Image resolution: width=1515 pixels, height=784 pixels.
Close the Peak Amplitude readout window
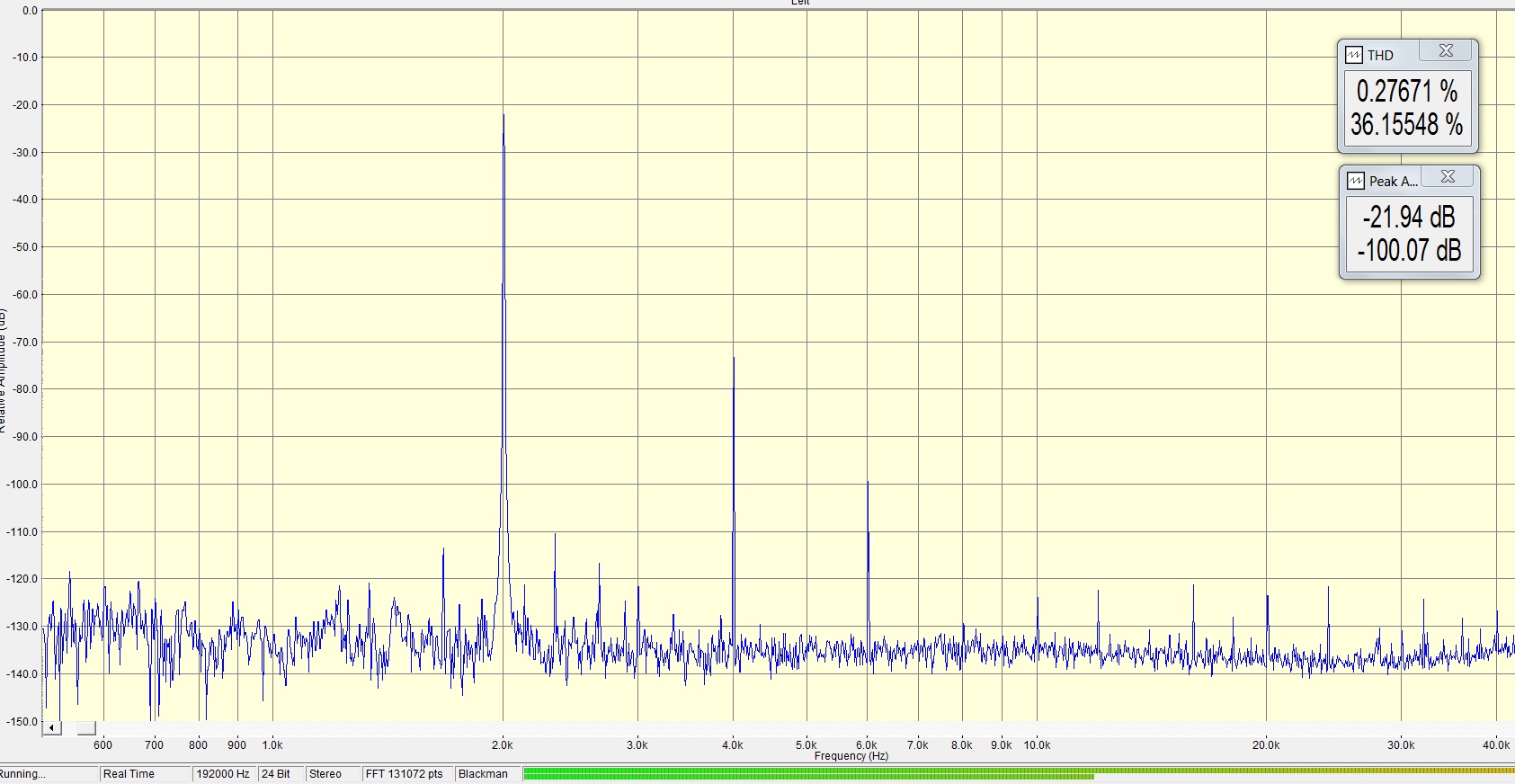(1448, 177)
